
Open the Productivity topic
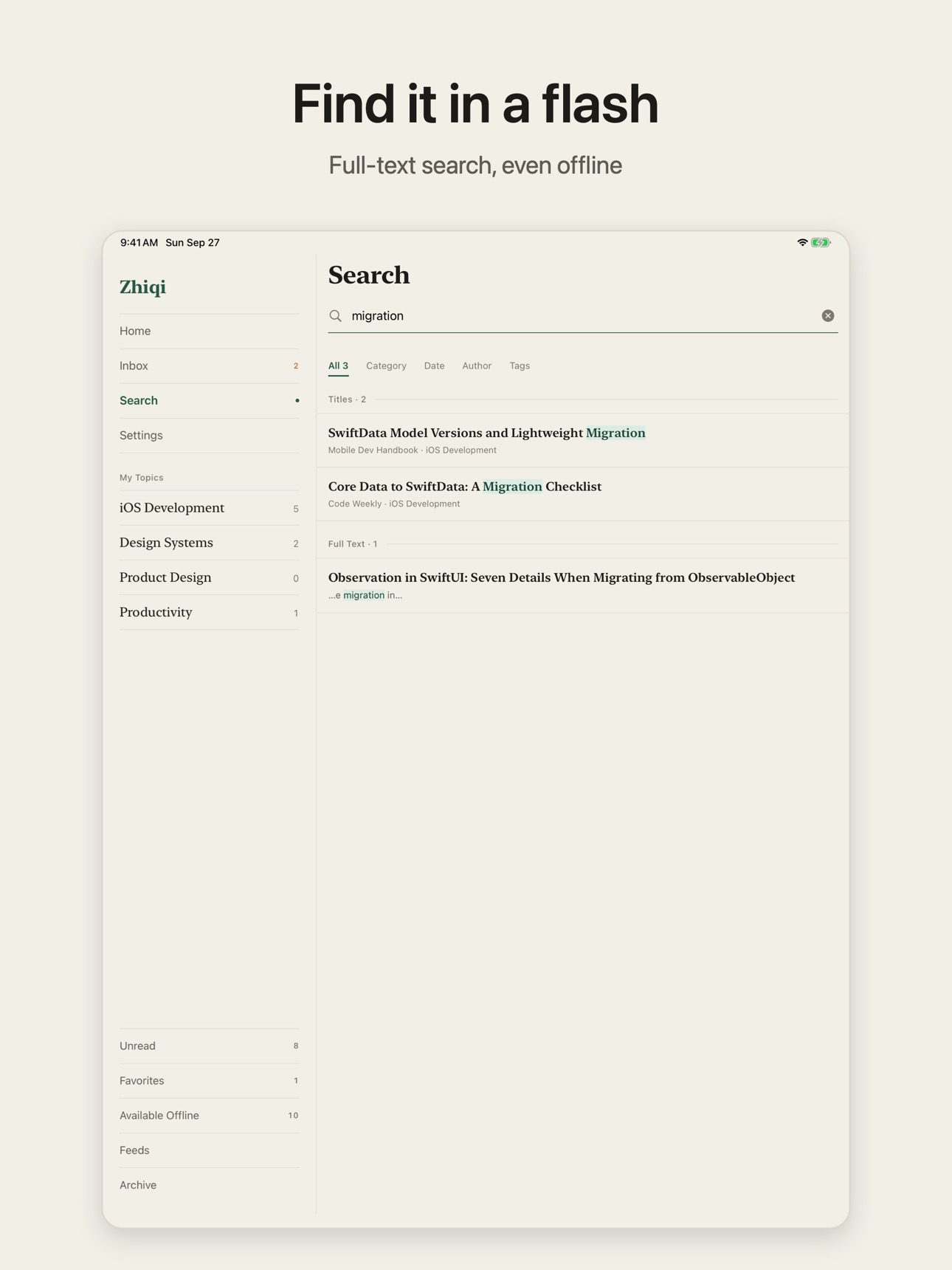tap(210, 612)
